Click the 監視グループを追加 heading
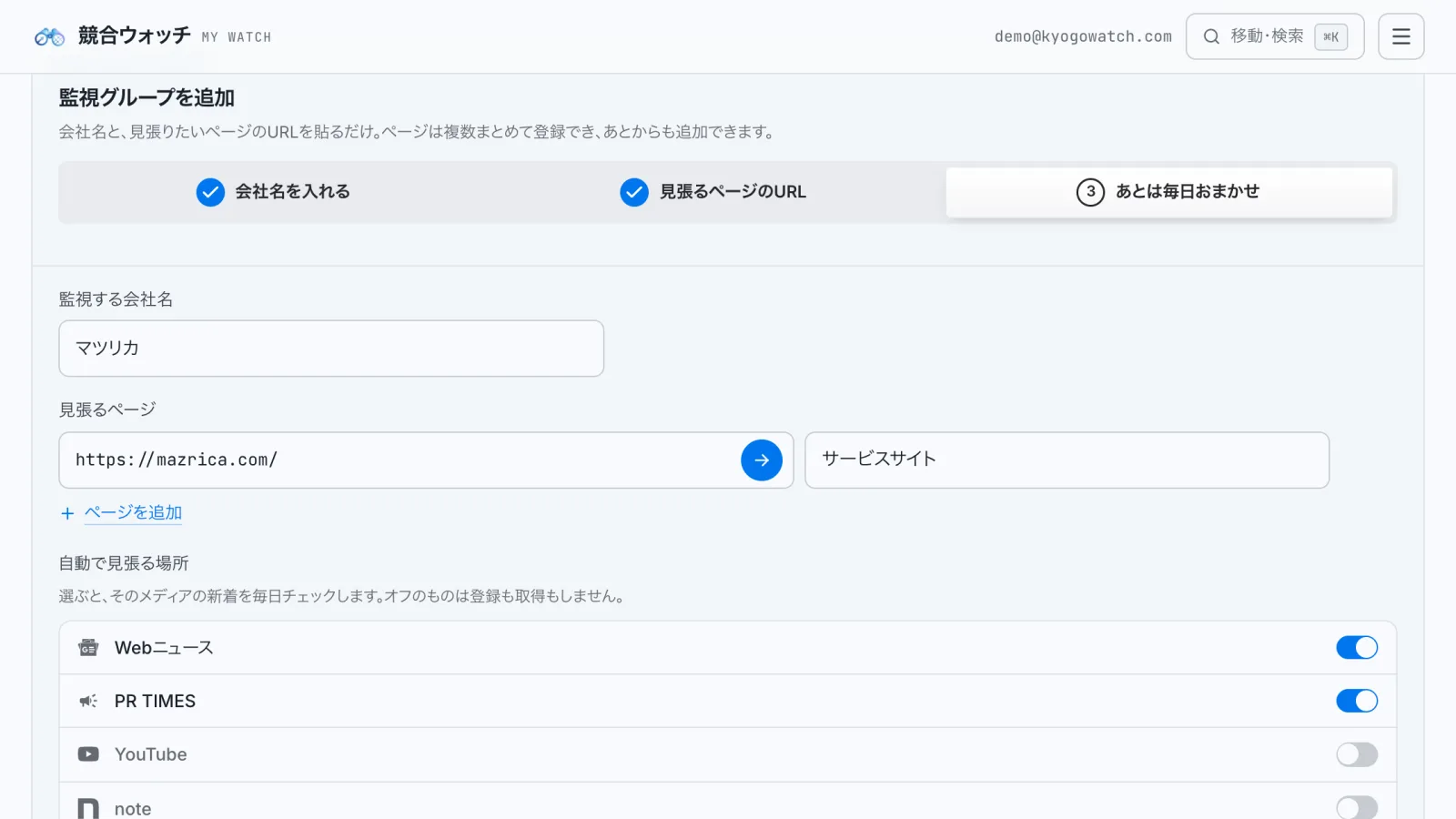 [147, 97]
